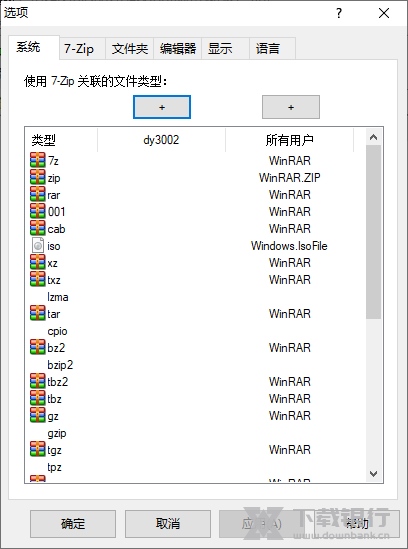Select the lzma row

pyautogui.click(x=195, y=297)
